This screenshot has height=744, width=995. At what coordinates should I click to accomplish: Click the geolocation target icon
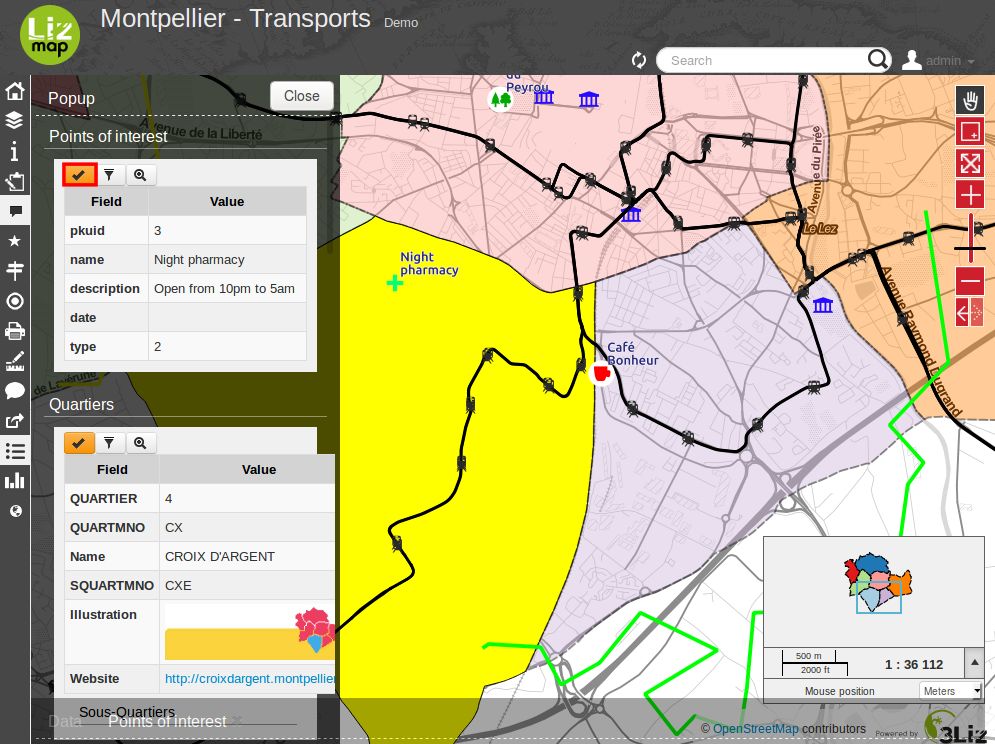pos(15,301)
